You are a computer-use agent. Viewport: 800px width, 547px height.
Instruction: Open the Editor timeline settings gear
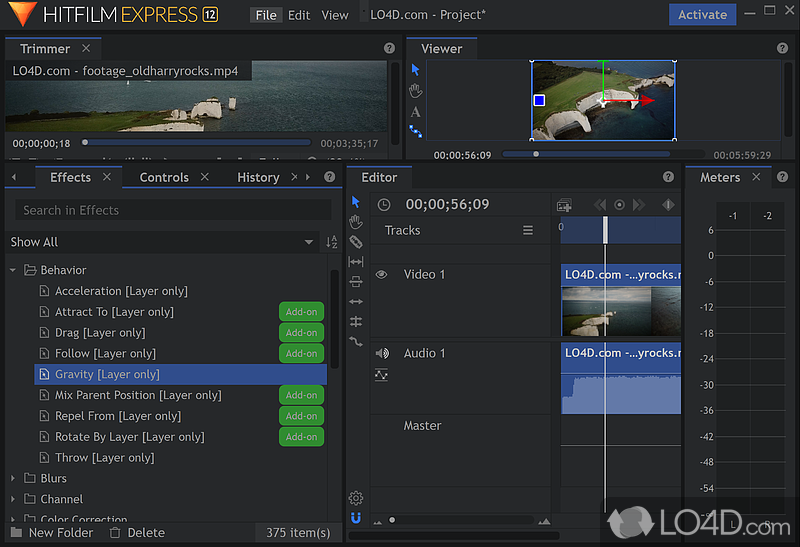click(356, 498)
